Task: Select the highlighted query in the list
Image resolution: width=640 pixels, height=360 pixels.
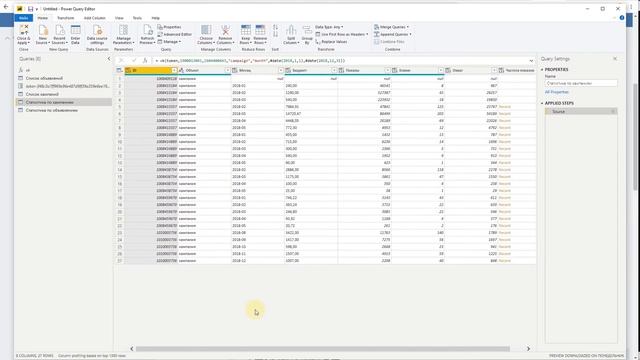Action: pyautogui.click(x=64, y=102)
